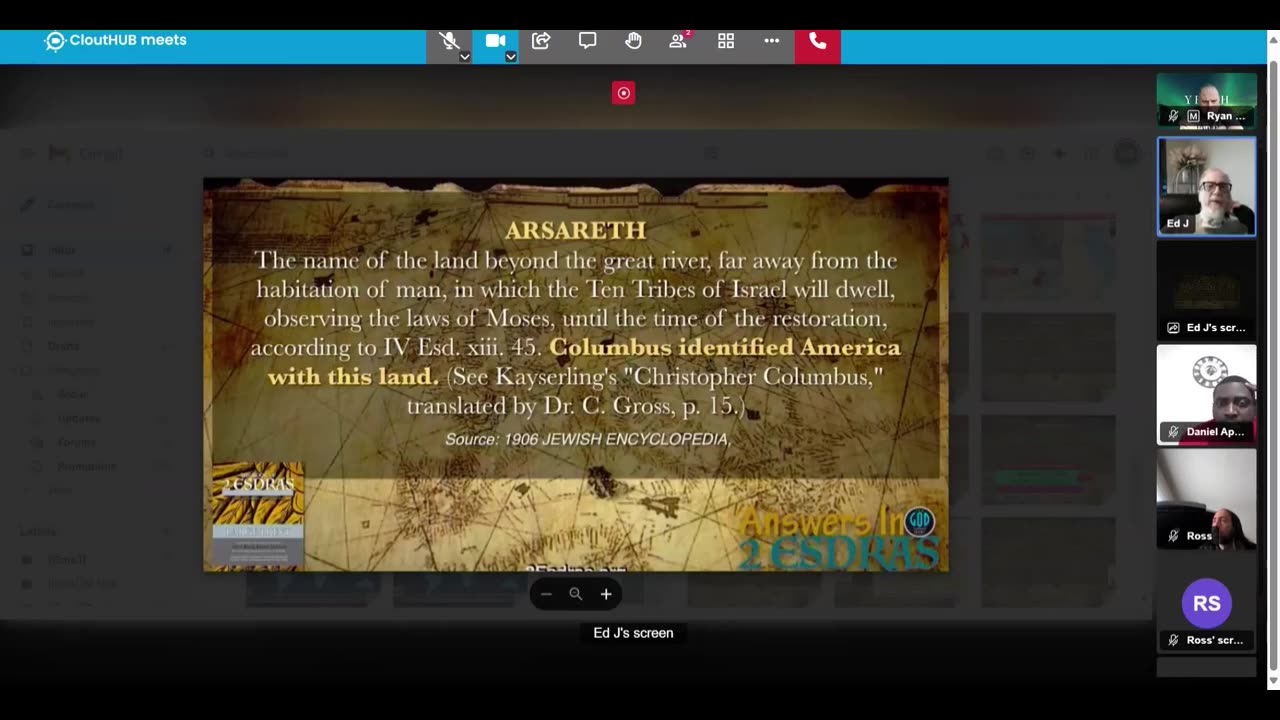1280x720 pixels.
Task: Toggle tile view layout
Action: tap(726, 41)
